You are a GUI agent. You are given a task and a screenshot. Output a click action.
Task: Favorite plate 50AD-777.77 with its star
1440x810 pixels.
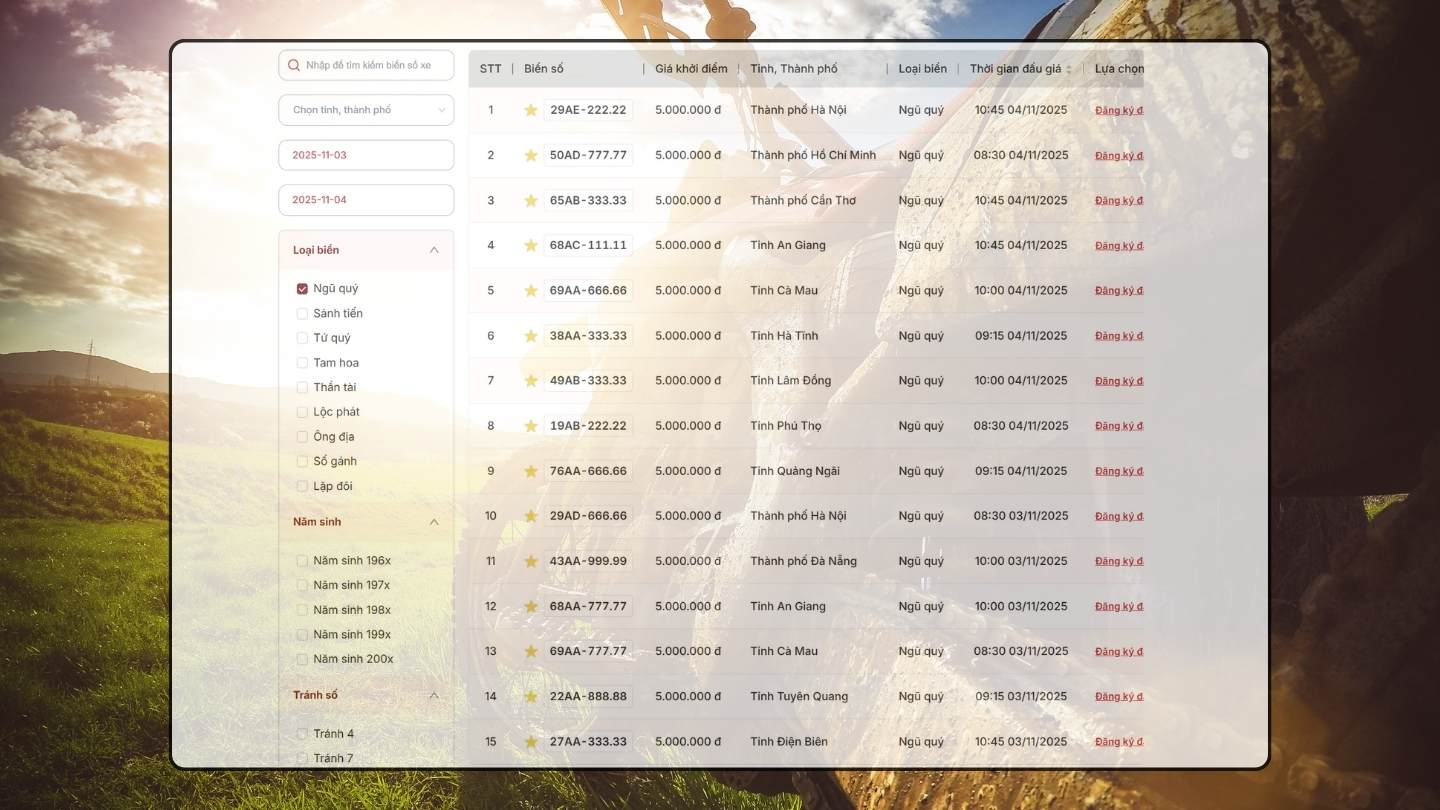(531, 155)
